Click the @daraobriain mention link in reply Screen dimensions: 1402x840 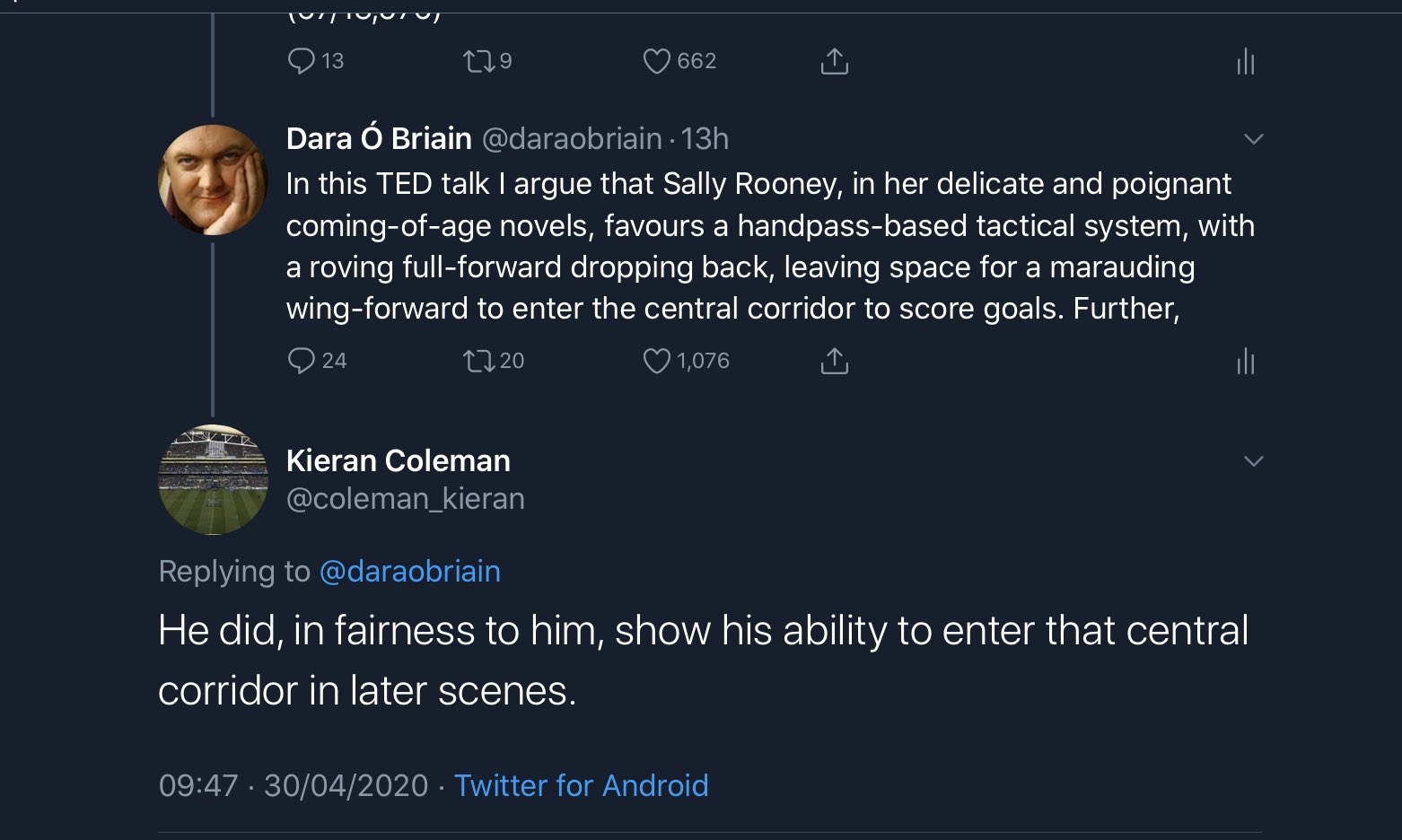[409, 572]
